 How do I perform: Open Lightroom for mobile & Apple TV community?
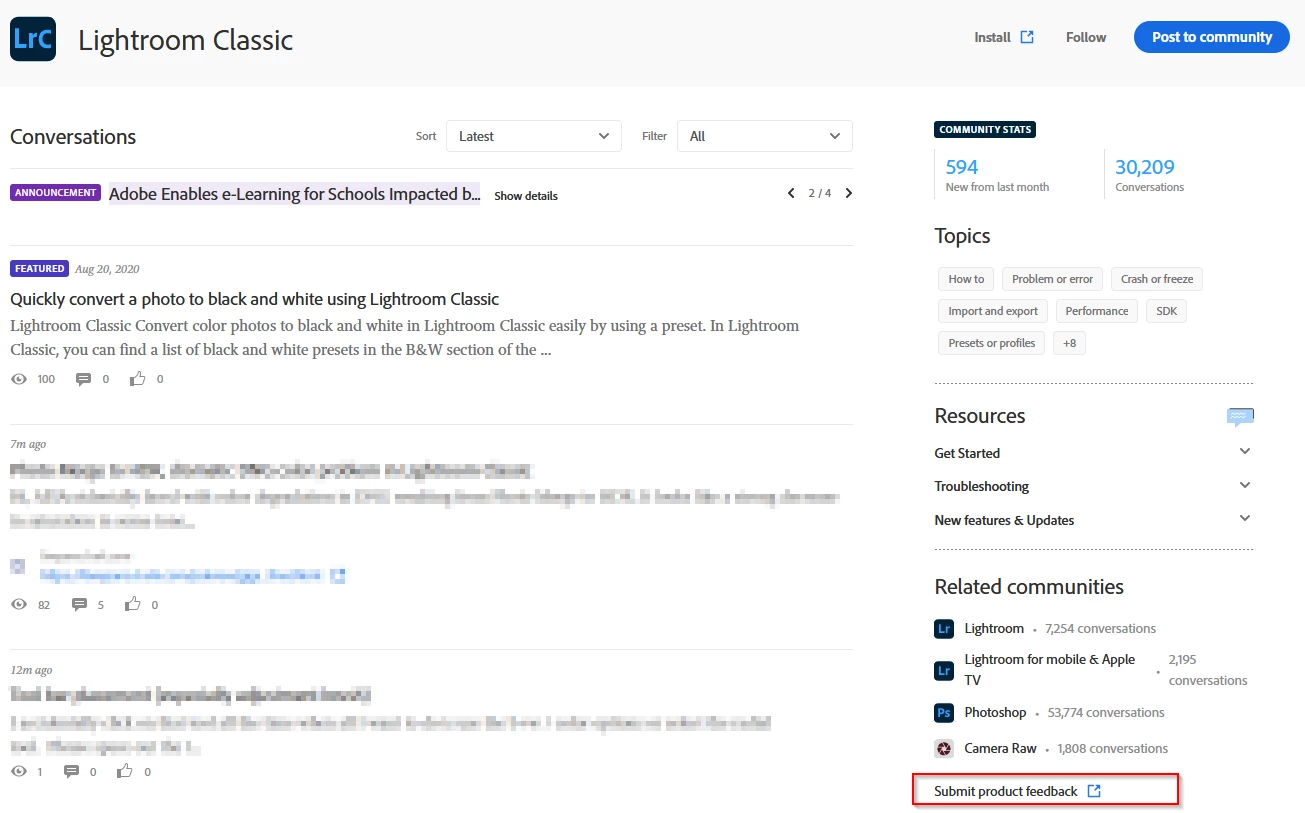point(1050,670)
